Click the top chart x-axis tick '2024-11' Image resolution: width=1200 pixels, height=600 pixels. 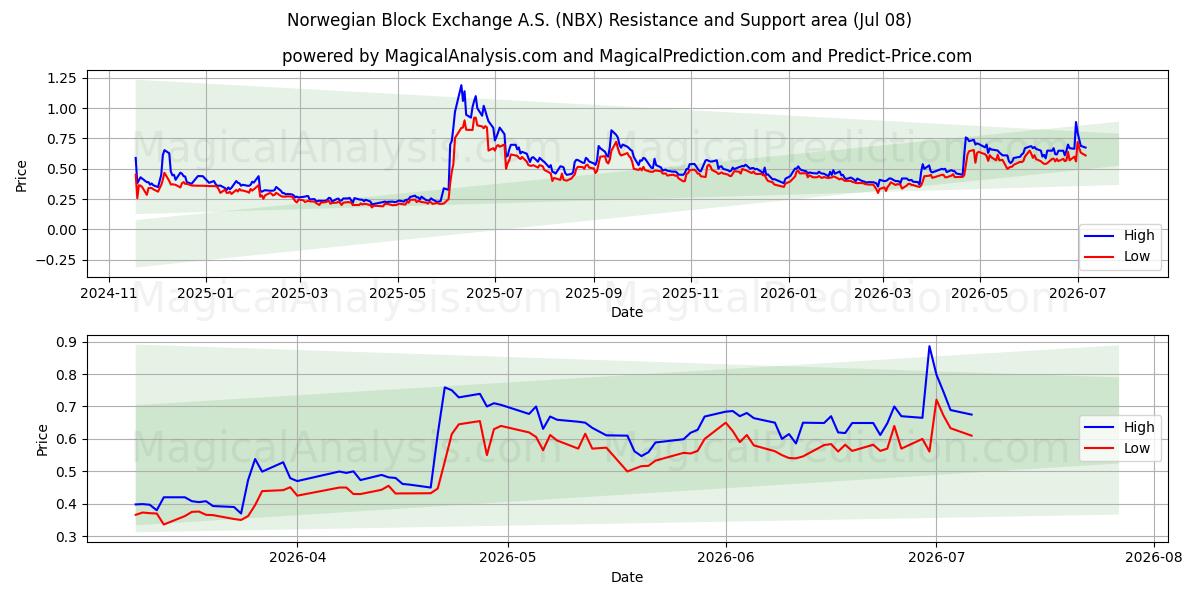(109, 294)
